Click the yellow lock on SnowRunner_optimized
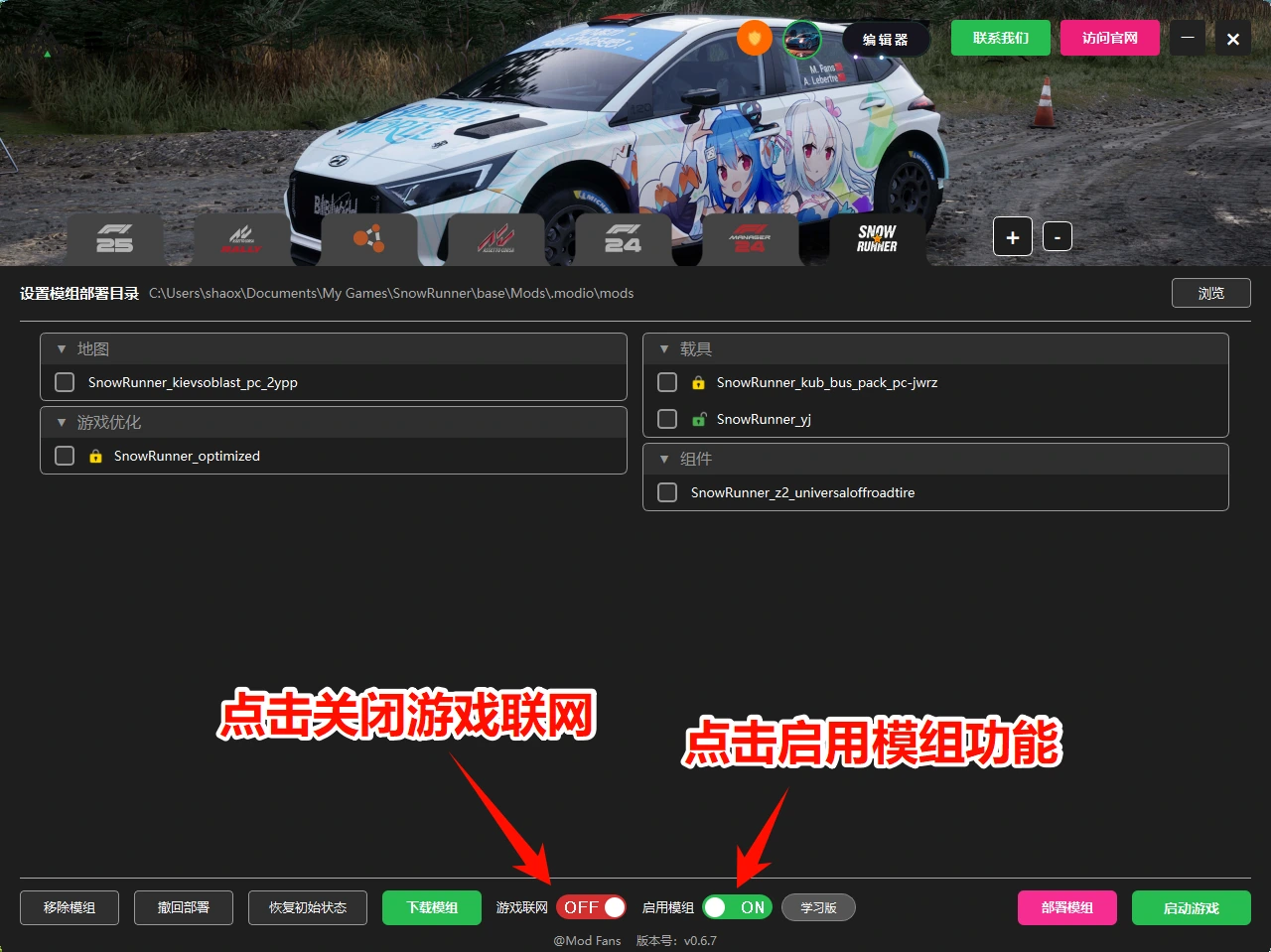The height and width of the screenshot is (952, 1271). 95,456
